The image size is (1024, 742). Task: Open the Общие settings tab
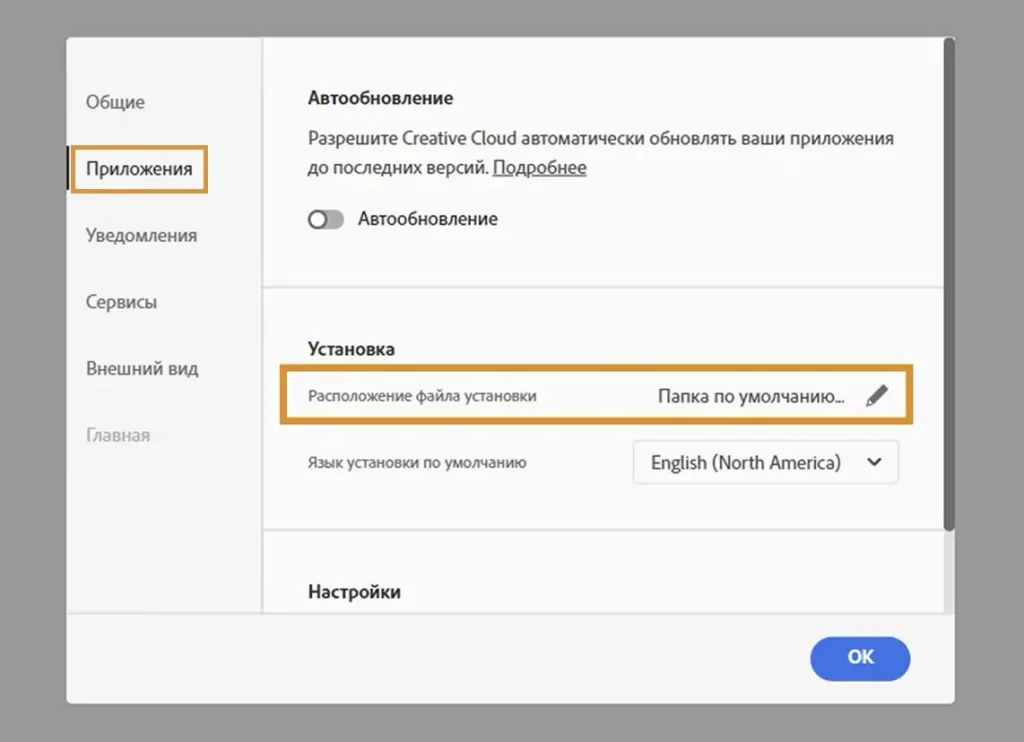pyautogui.click(x=115, y=102)
